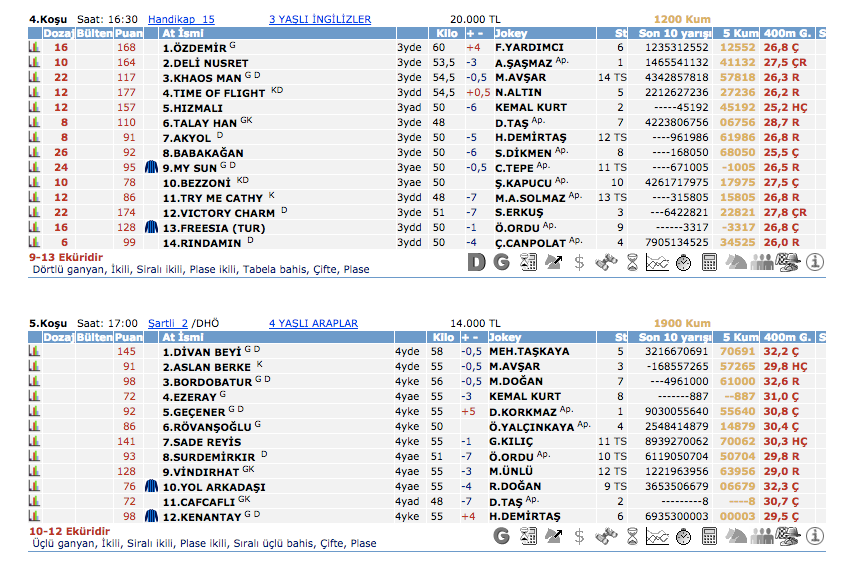
Task: Open the checkered flag icon for race 5
Action: [789, 537]
